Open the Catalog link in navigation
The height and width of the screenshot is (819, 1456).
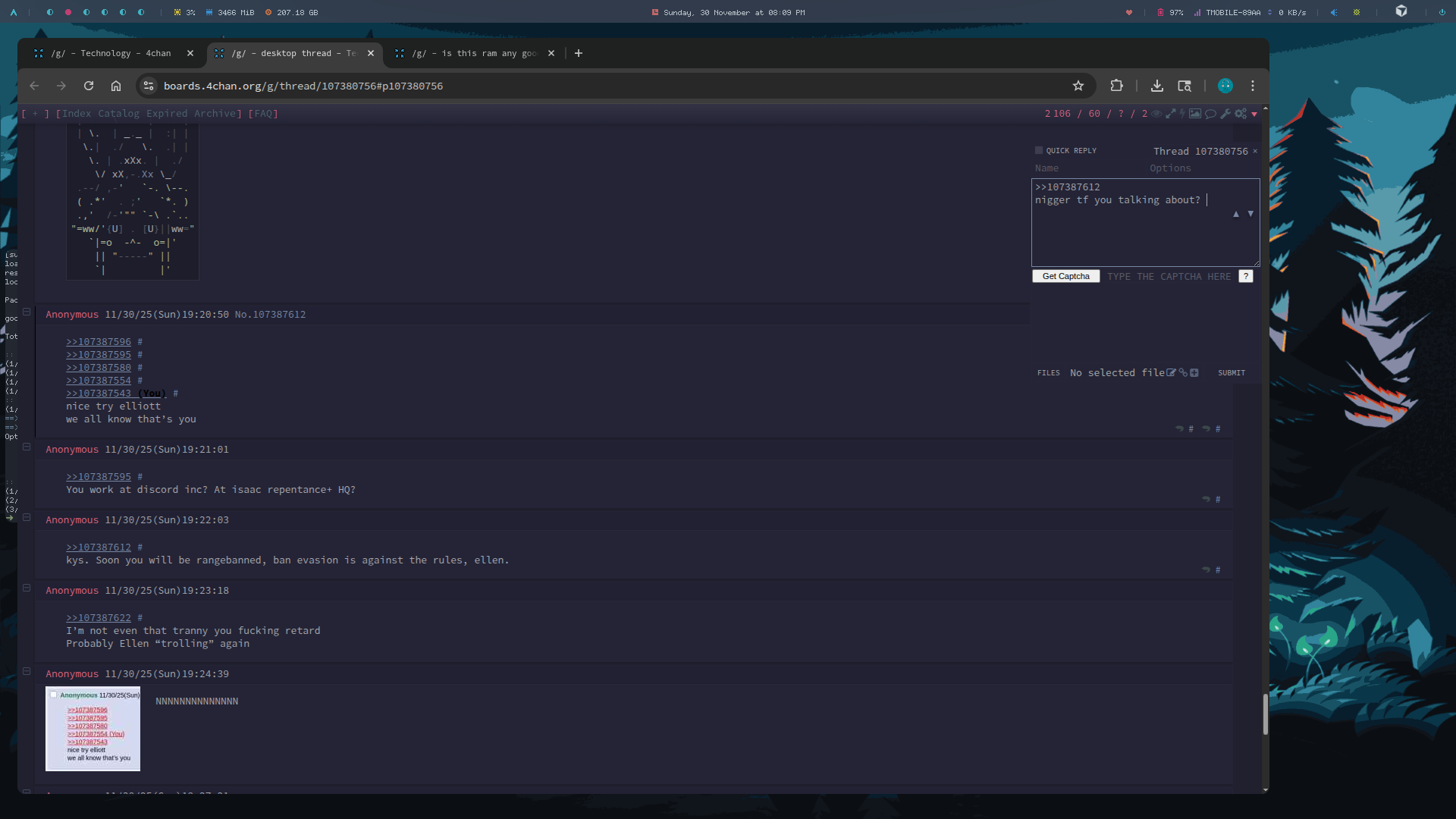click(118, 114)
